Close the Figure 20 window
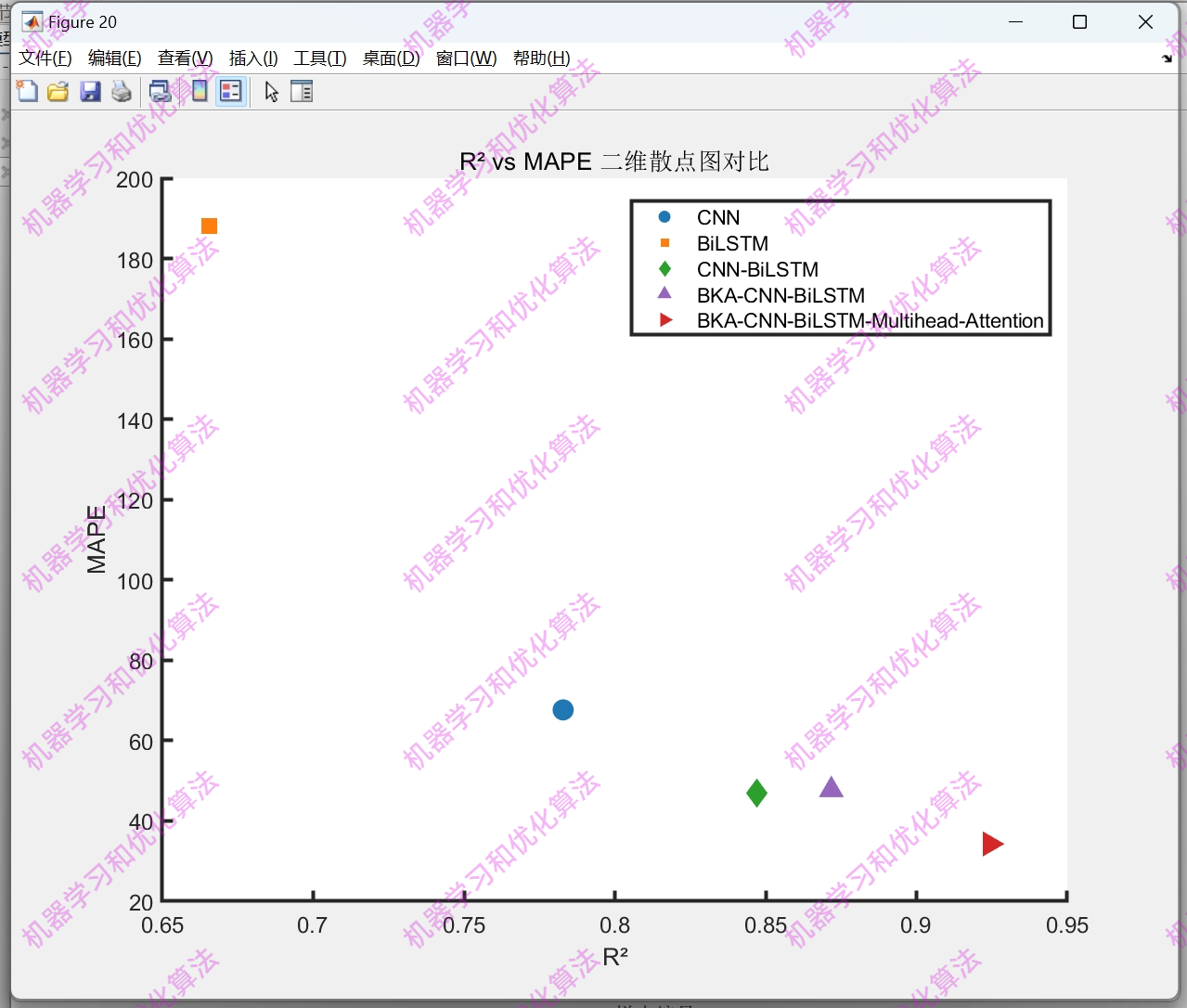This screenshot has height=1008, width=1187. [1145, 22]
